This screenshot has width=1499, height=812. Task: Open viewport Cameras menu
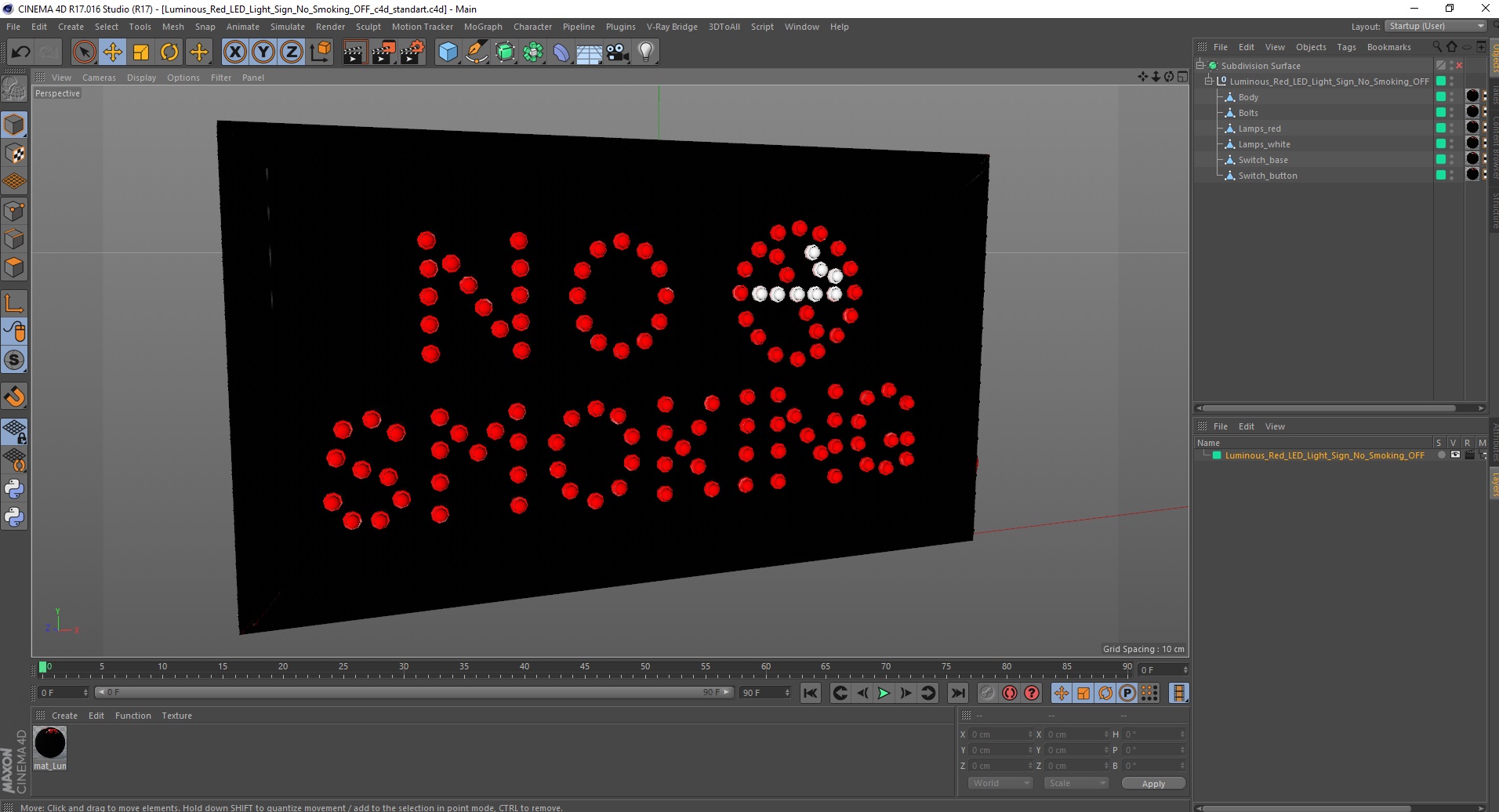pyautogui.click(x=99, y=78)
